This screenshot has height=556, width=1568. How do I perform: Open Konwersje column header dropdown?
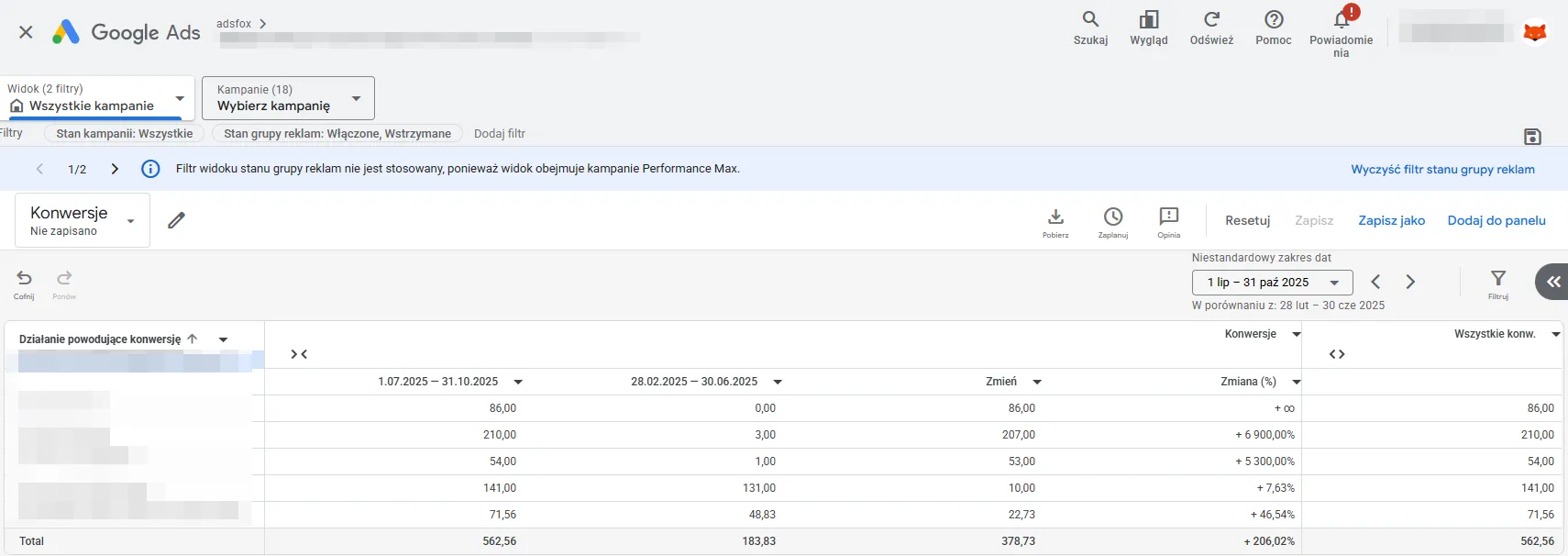click(x=1296, y=334)
